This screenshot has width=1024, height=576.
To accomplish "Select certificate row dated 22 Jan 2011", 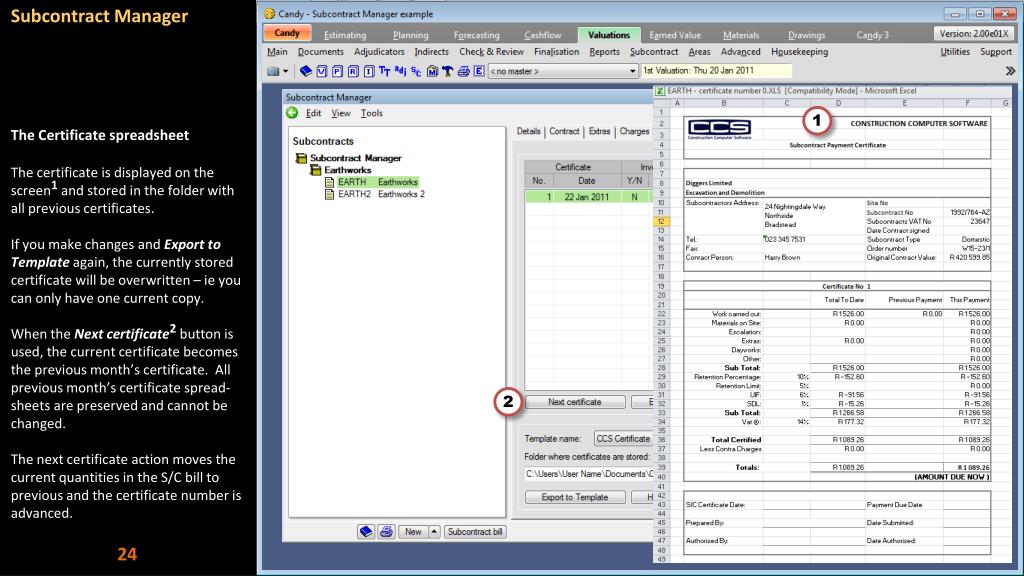I will point(588,197).
